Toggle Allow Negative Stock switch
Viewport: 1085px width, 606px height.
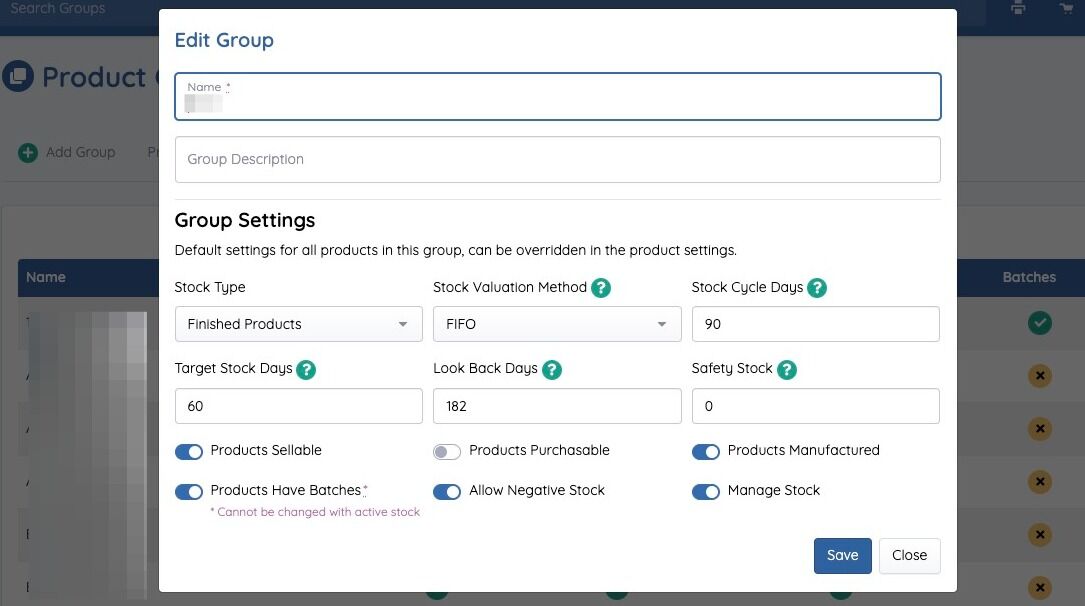click(447, 491)
